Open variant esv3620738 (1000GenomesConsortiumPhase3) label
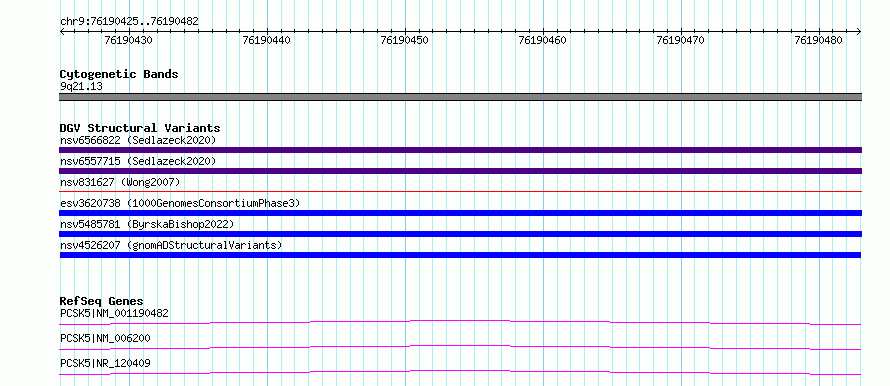The width and height of the screenshot is (890, 386). click(x=180, y=203)
